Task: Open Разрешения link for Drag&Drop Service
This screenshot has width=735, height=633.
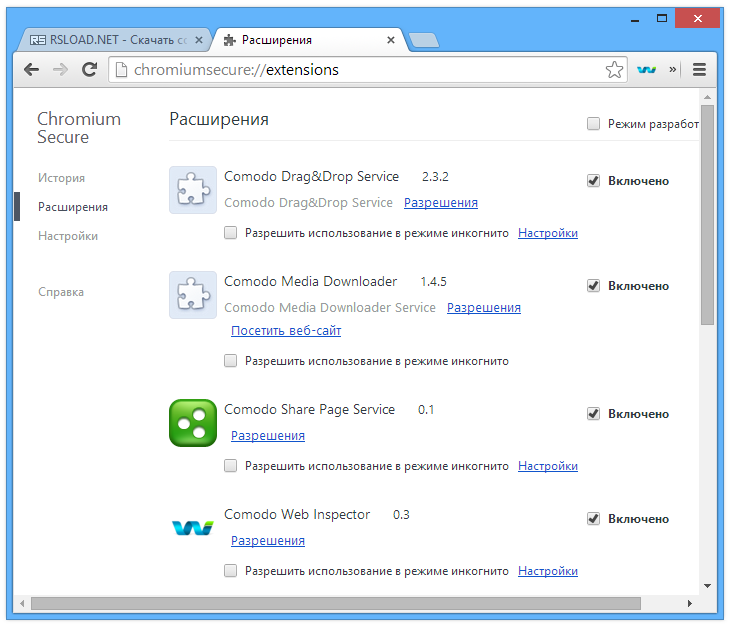Action: coord(441,203)
